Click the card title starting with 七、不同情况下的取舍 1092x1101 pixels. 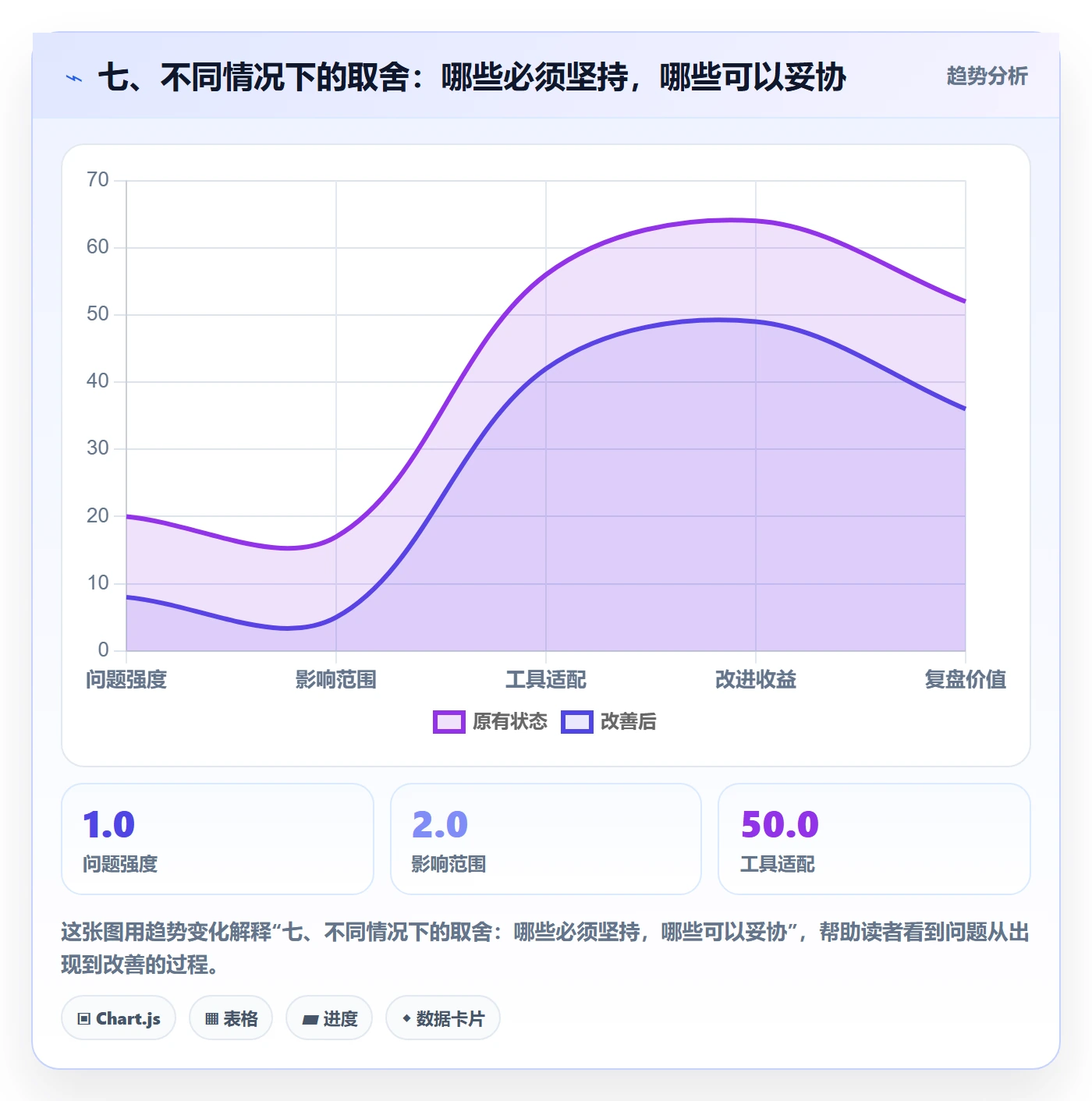pos(472,77)
